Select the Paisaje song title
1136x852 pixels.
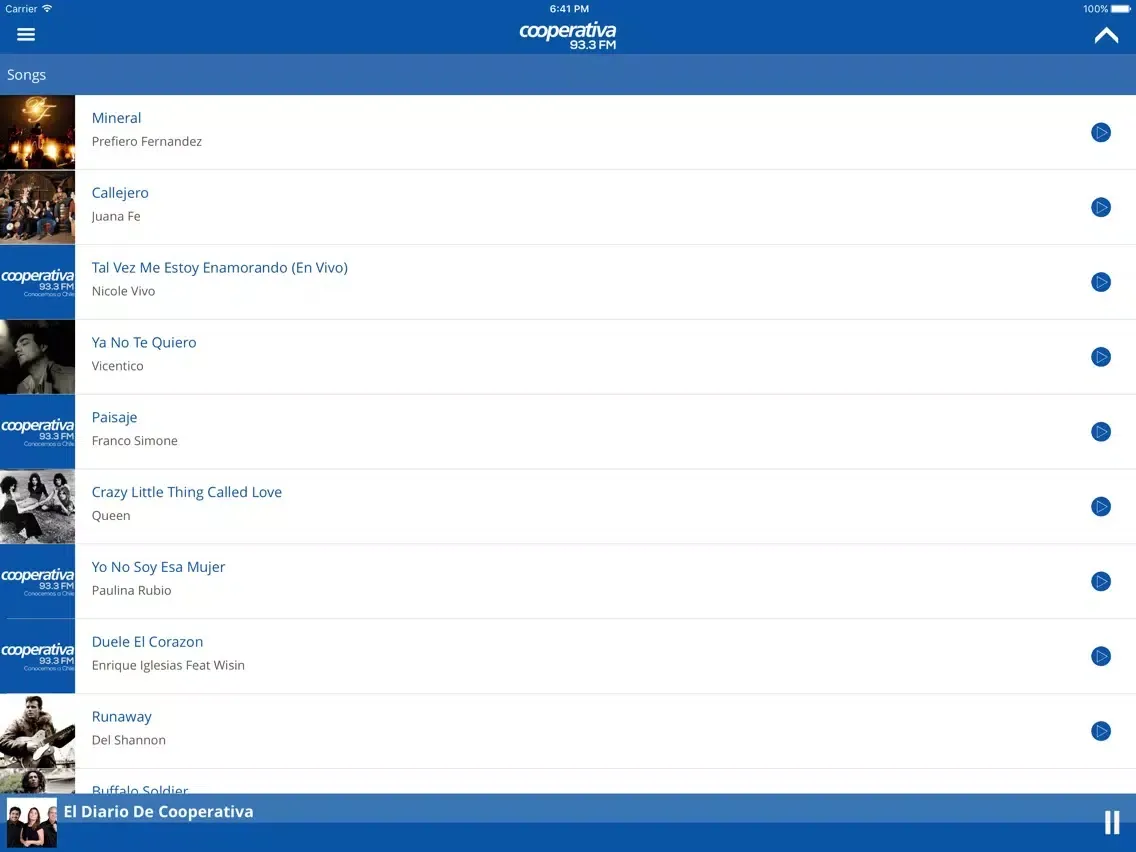[x=114, y=417]
